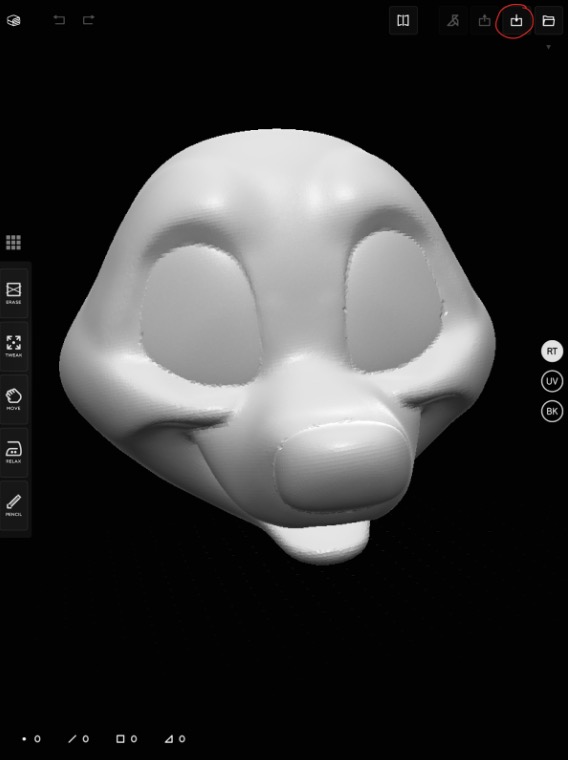Select the Relax iron tool
The width and height of the screenshot is (568, 760).
[14, 452]
